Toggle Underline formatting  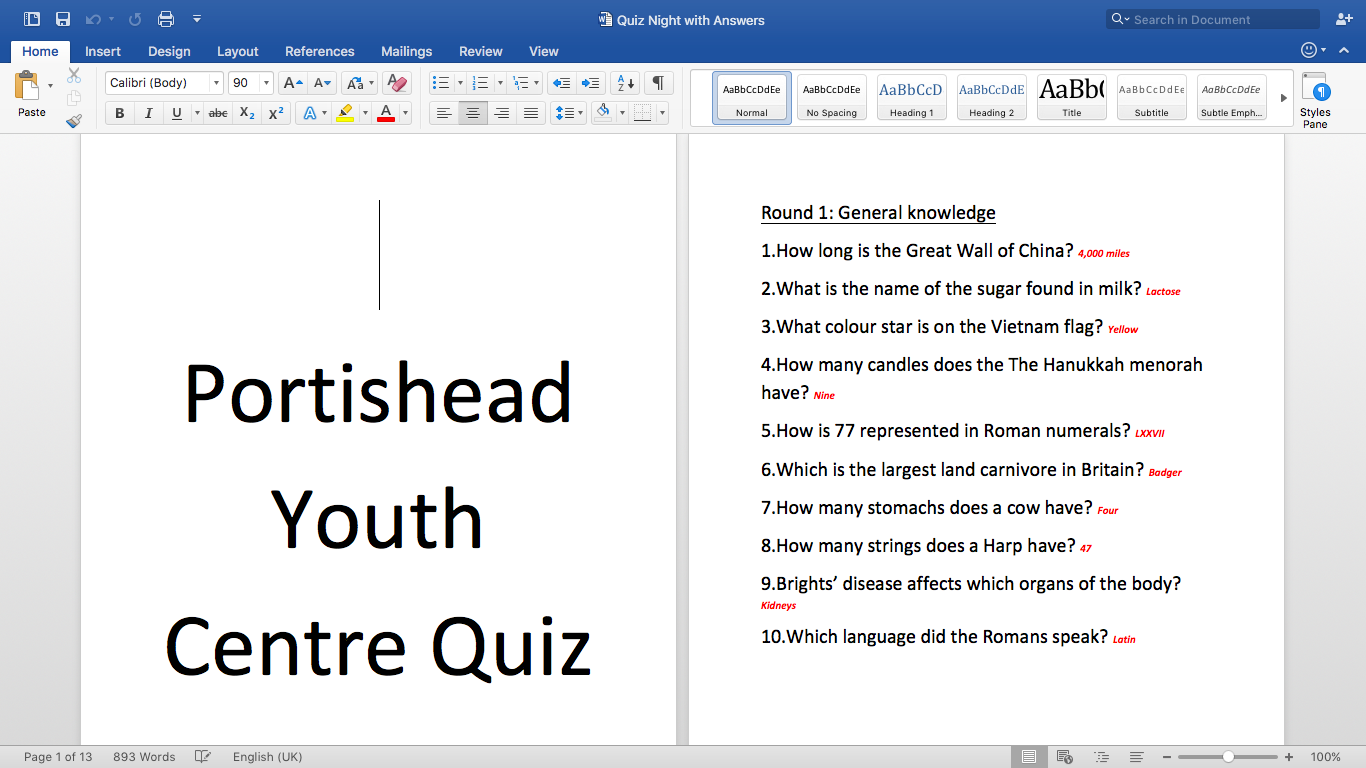(177, 113)
